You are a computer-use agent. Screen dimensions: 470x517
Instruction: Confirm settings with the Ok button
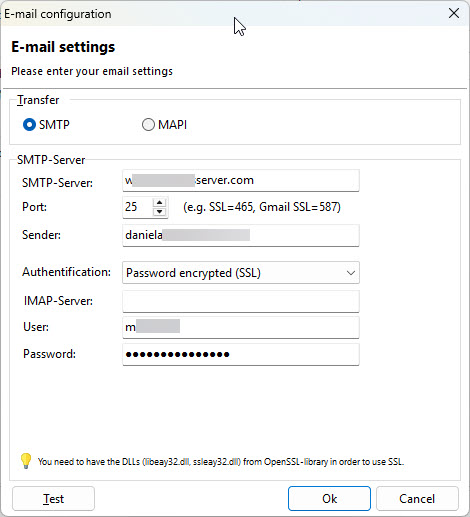pos(329,499)
